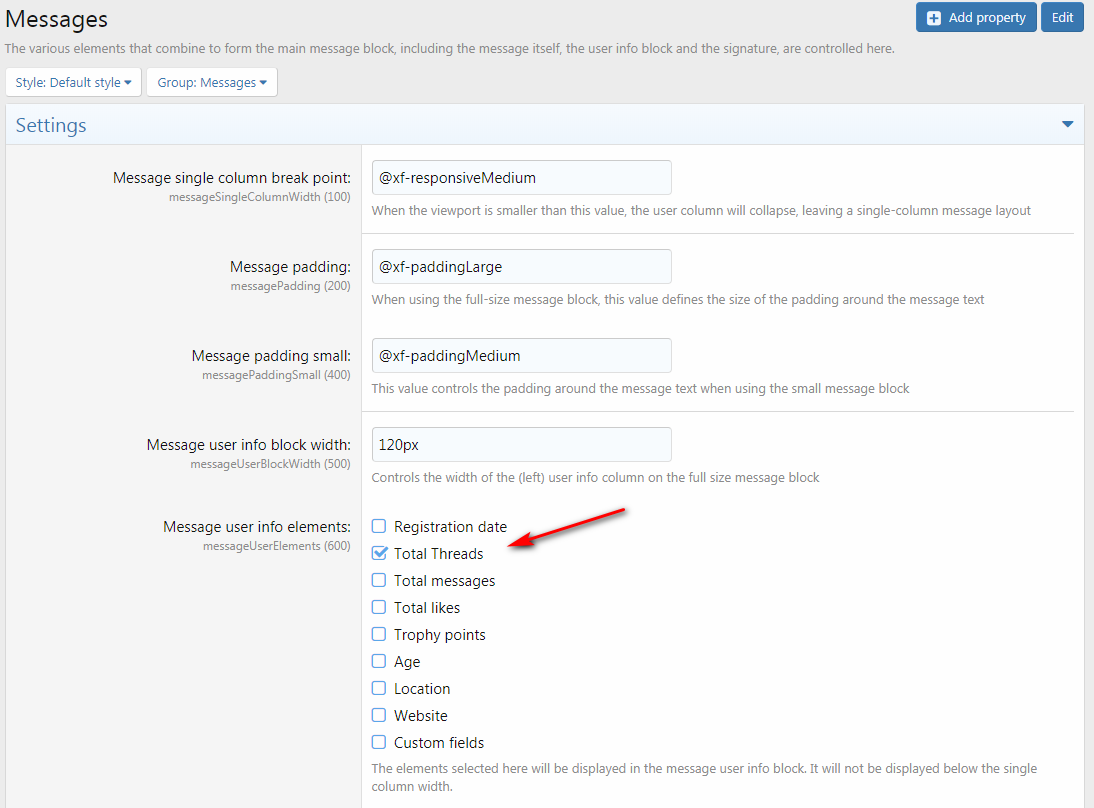Click the Add property button
This screenshot has width=1094, height=808.
pyautogui.click(x=975, y=18)
